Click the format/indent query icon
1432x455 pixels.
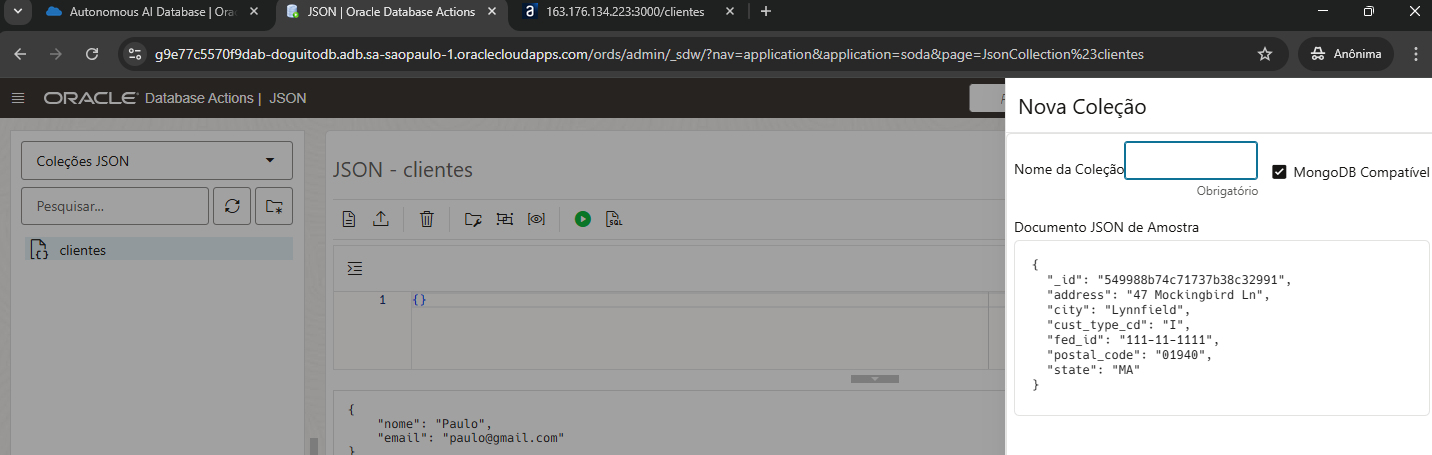(x=355, y=269)
